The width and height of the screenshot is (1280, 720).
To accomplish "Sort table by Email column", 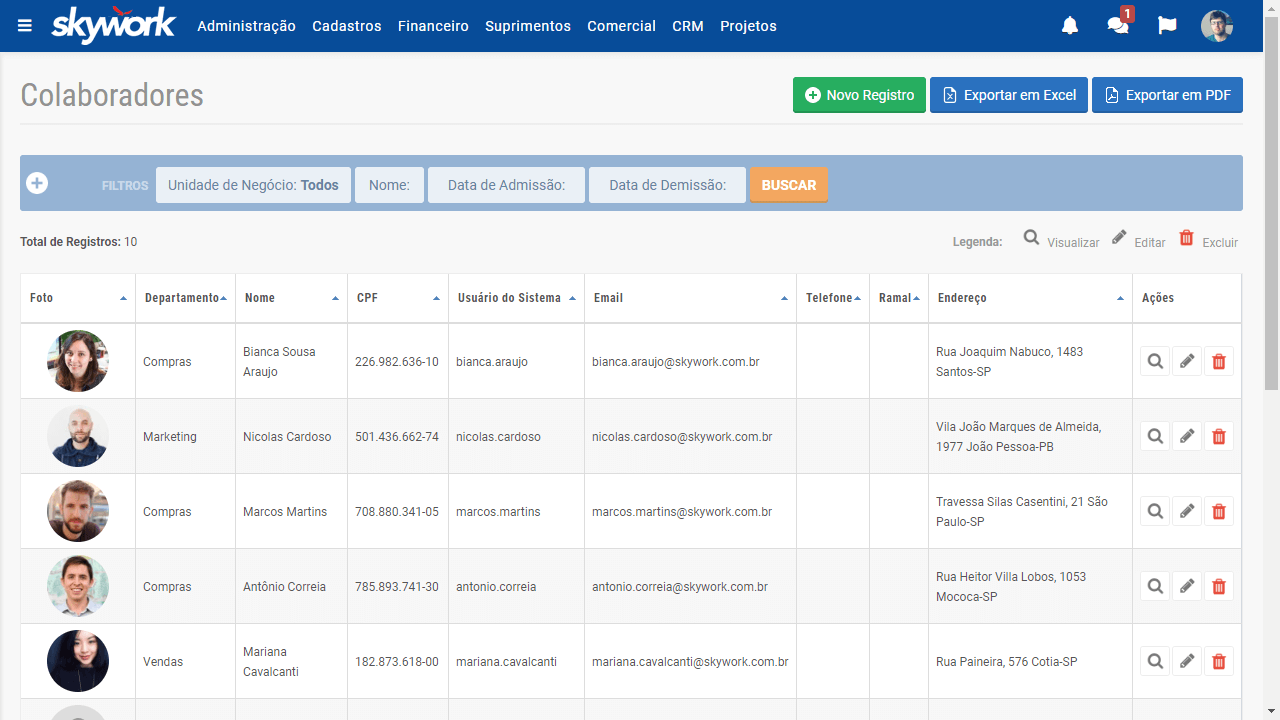I will point(689,298).
